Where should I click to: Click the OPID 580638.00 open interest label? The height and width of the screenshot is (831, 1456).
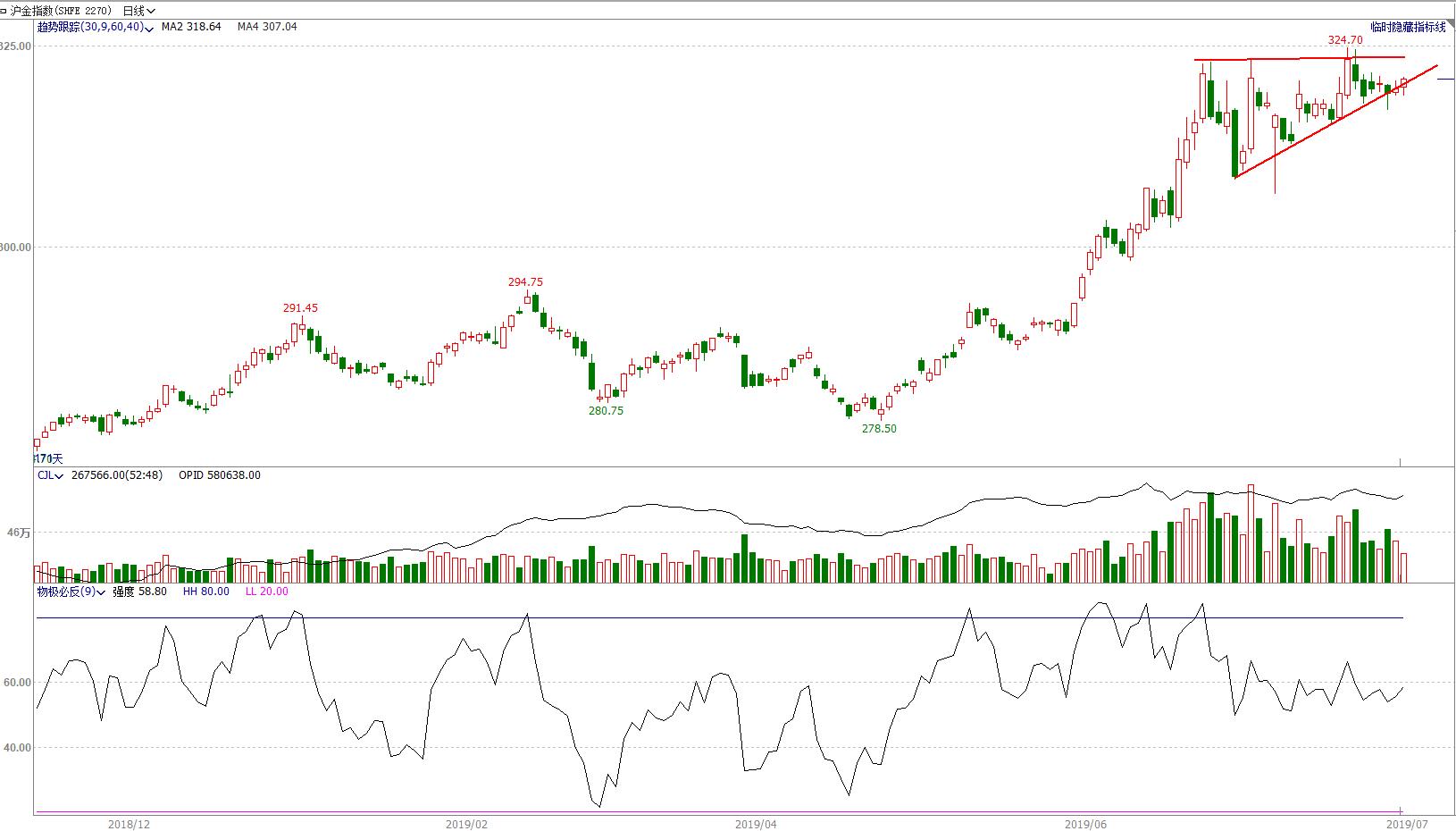(x=220, y=475)
